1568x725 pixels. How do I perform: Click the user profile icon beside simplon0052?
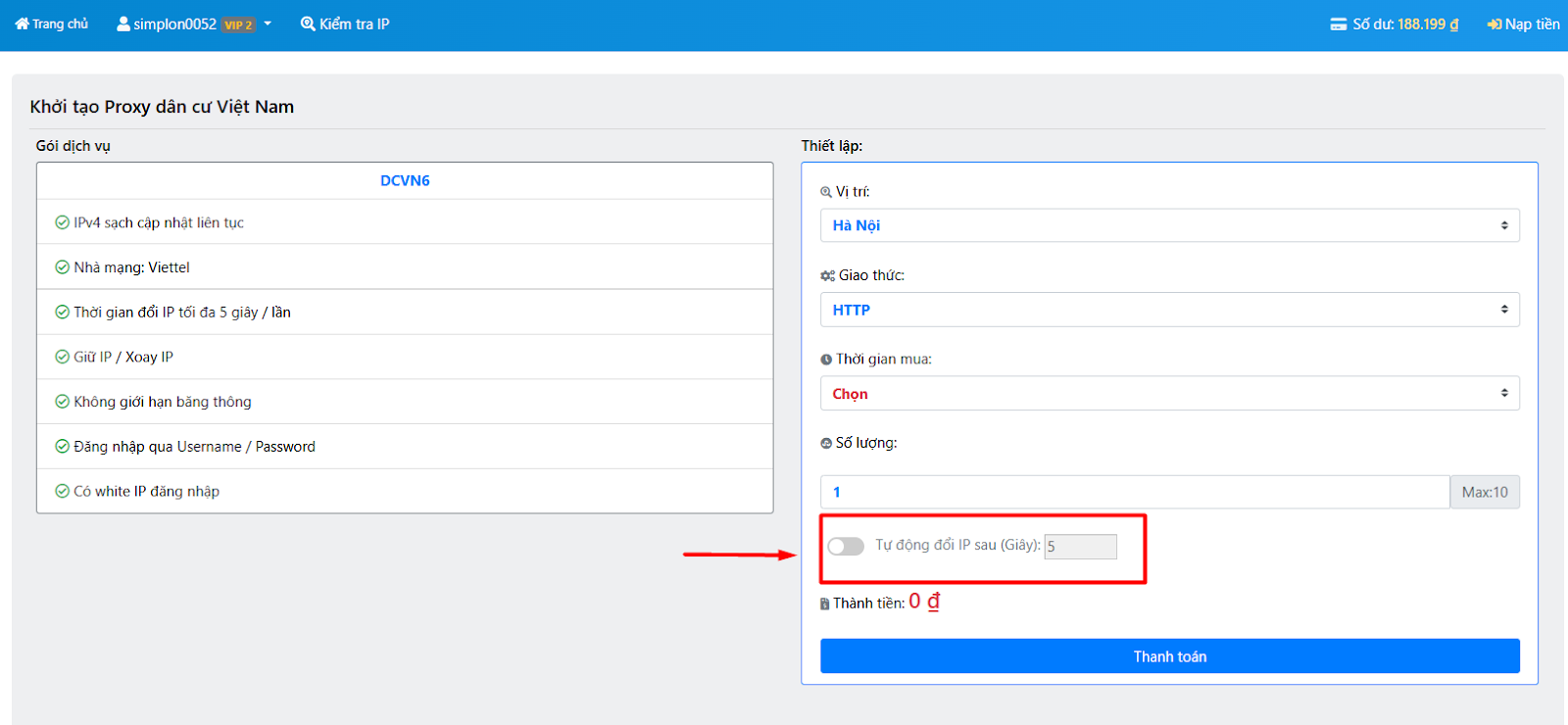pyautogui.click(x=123, y=24)
